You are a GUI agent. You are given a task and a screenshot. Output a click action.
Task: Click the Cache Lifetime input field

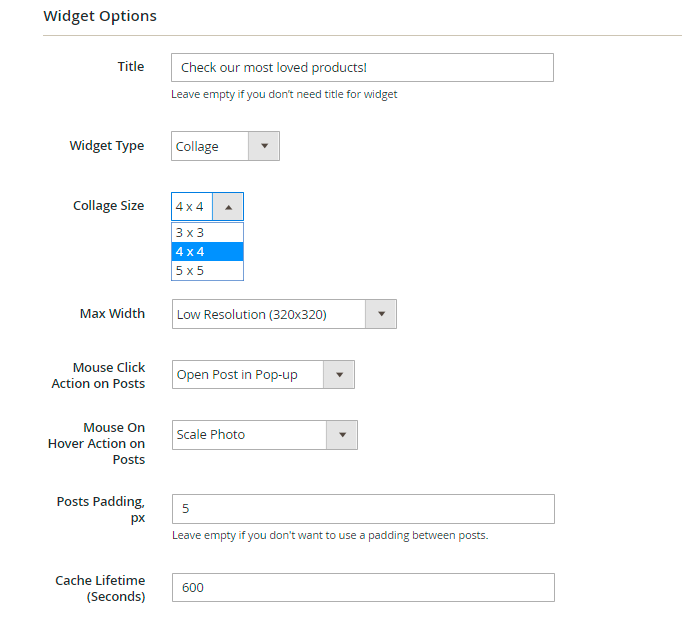click(x=362, y=587)
